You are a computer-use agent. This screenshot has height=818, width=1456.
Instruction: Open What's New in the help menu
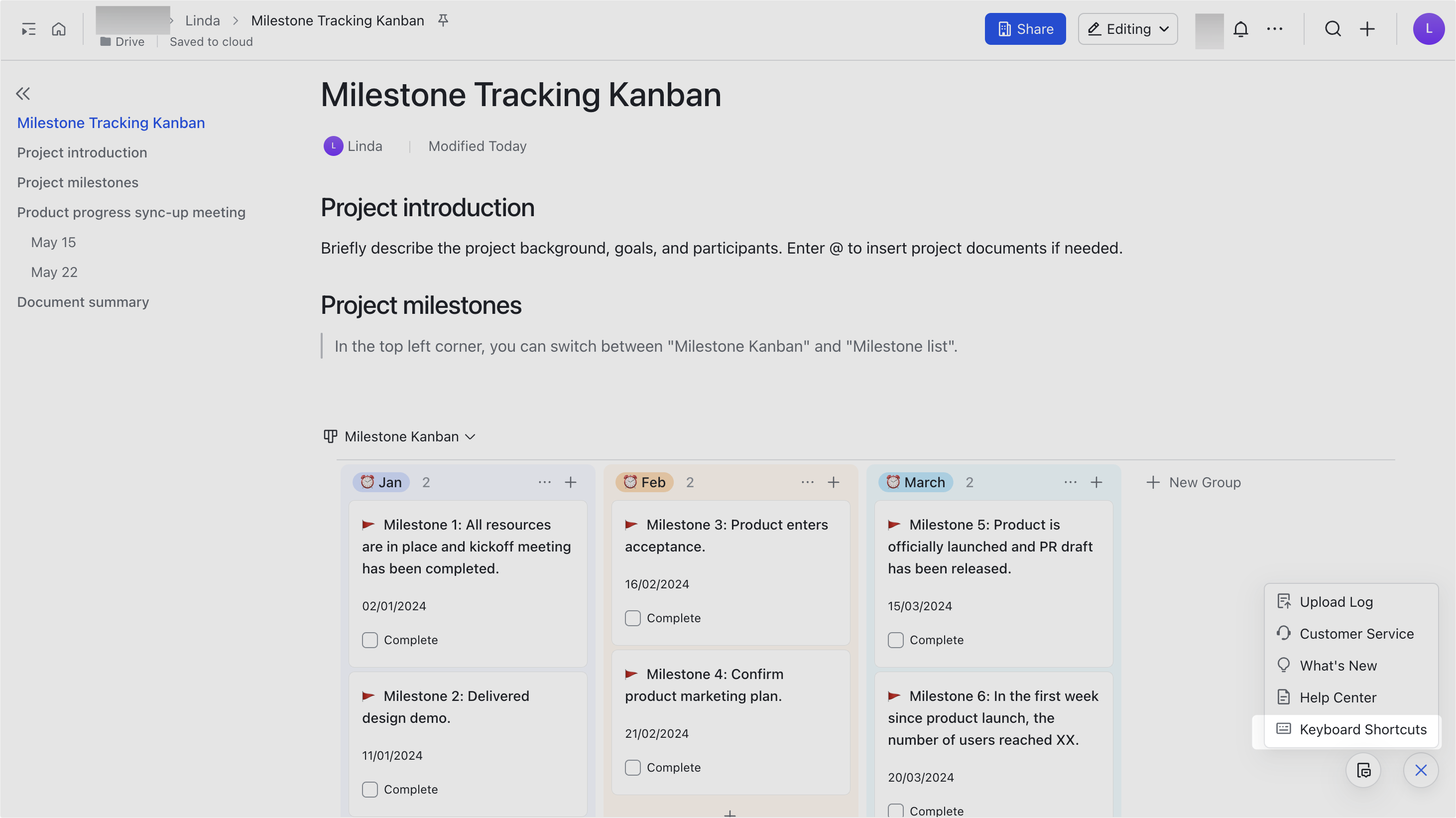1351,666
